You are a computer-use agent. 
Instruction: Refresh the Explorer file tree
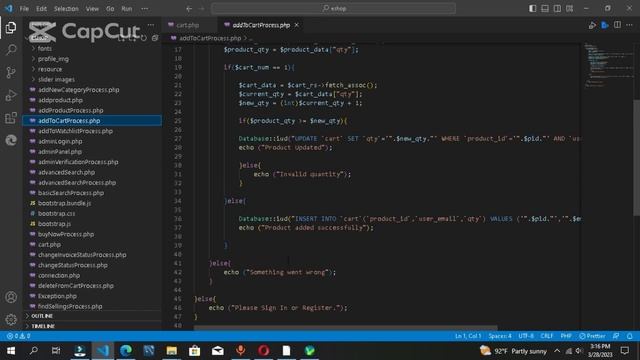(x=143, y=38)
